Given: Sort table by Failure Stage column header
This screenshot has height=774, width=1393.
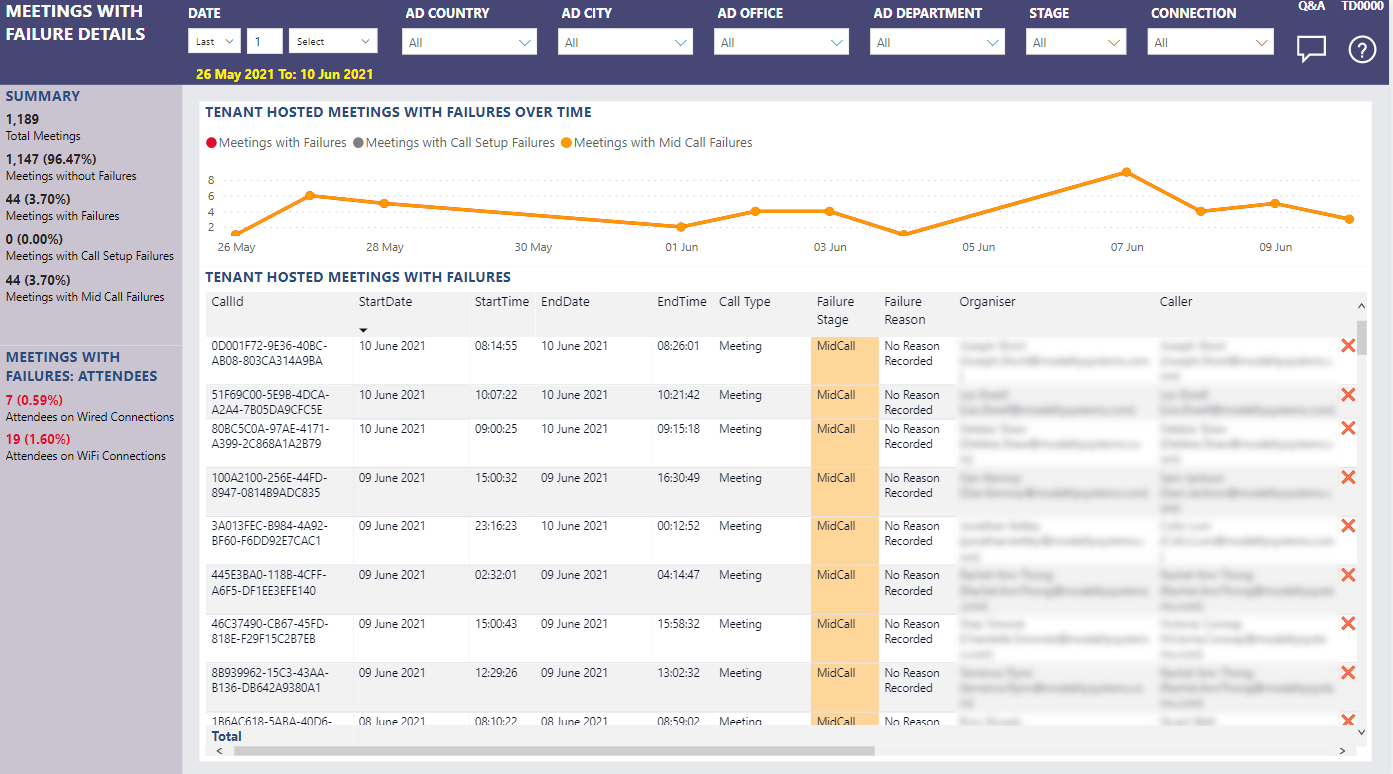Looking at the screenshot, I should point(836,310).
